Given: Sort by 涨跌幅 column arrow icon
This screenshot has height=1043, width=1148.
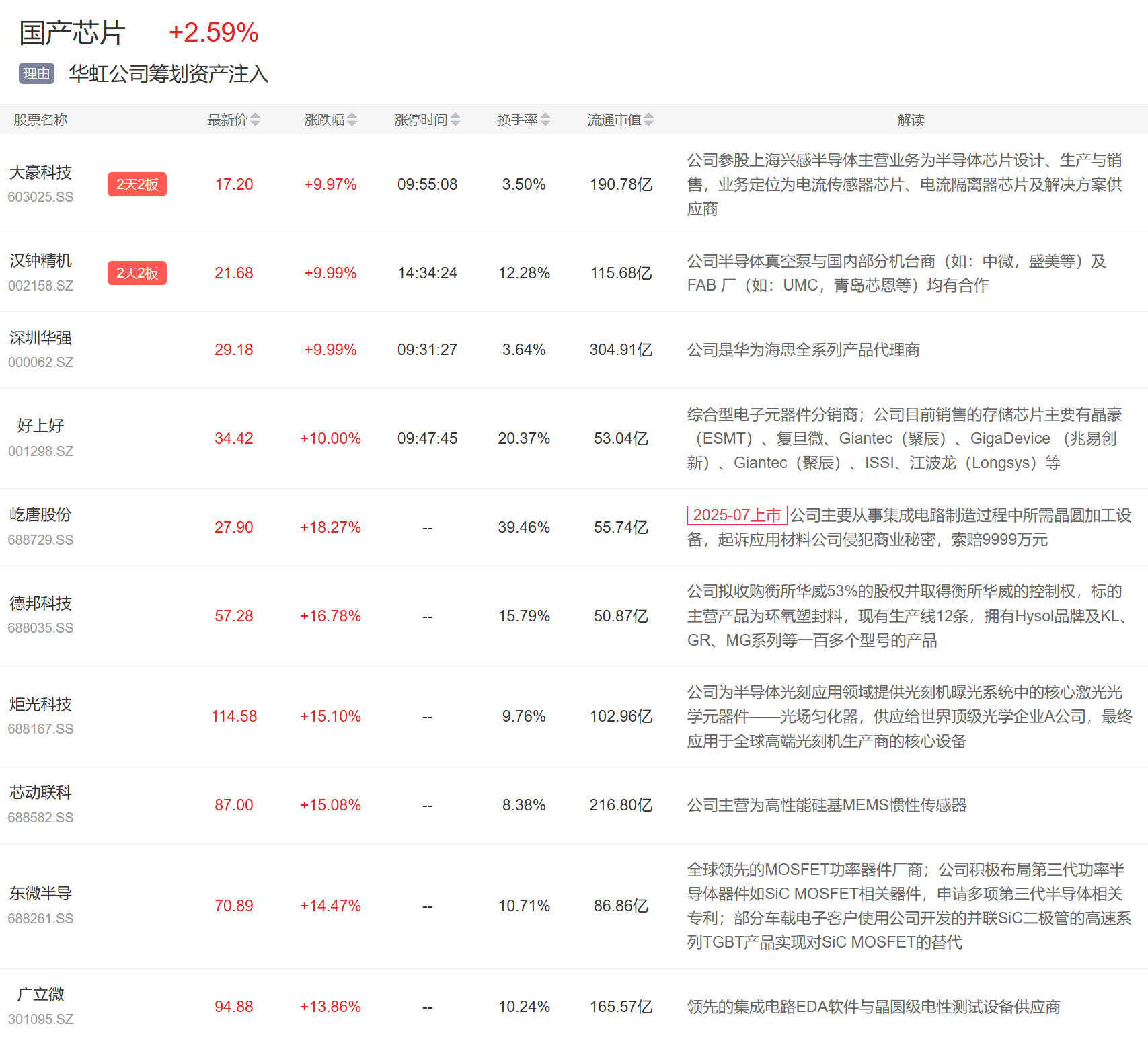Looking at the screenshot, I should pyautogui.click(x=352, y=120).
